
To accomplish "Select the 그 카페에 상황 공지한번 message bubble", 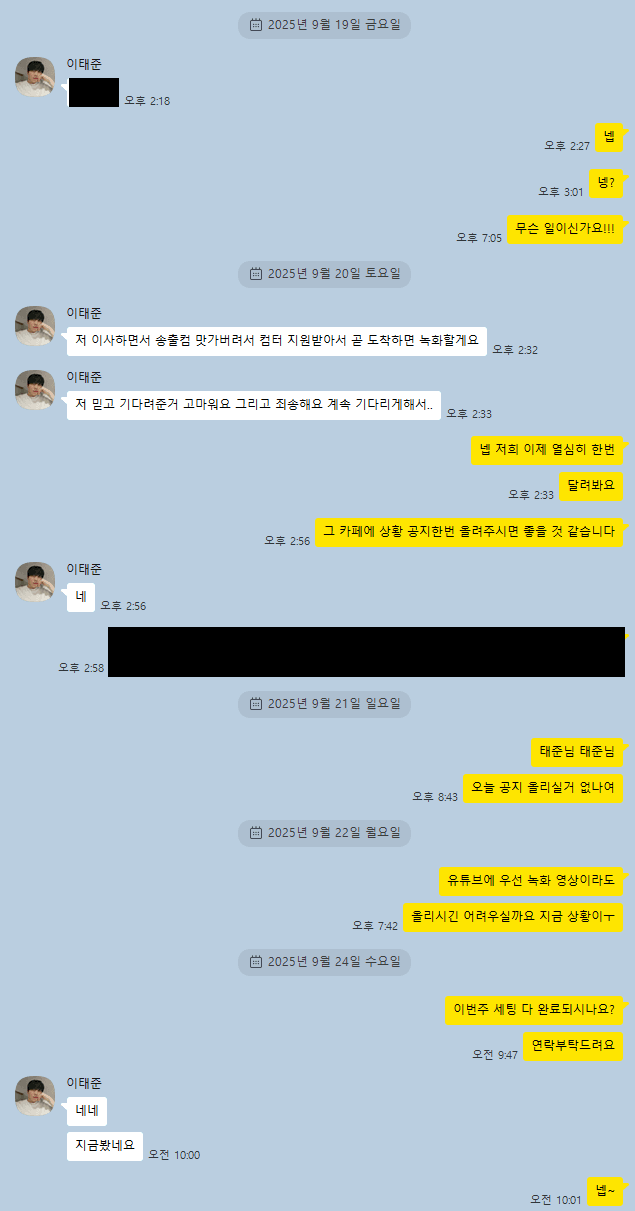I will (x=470, y=532).
